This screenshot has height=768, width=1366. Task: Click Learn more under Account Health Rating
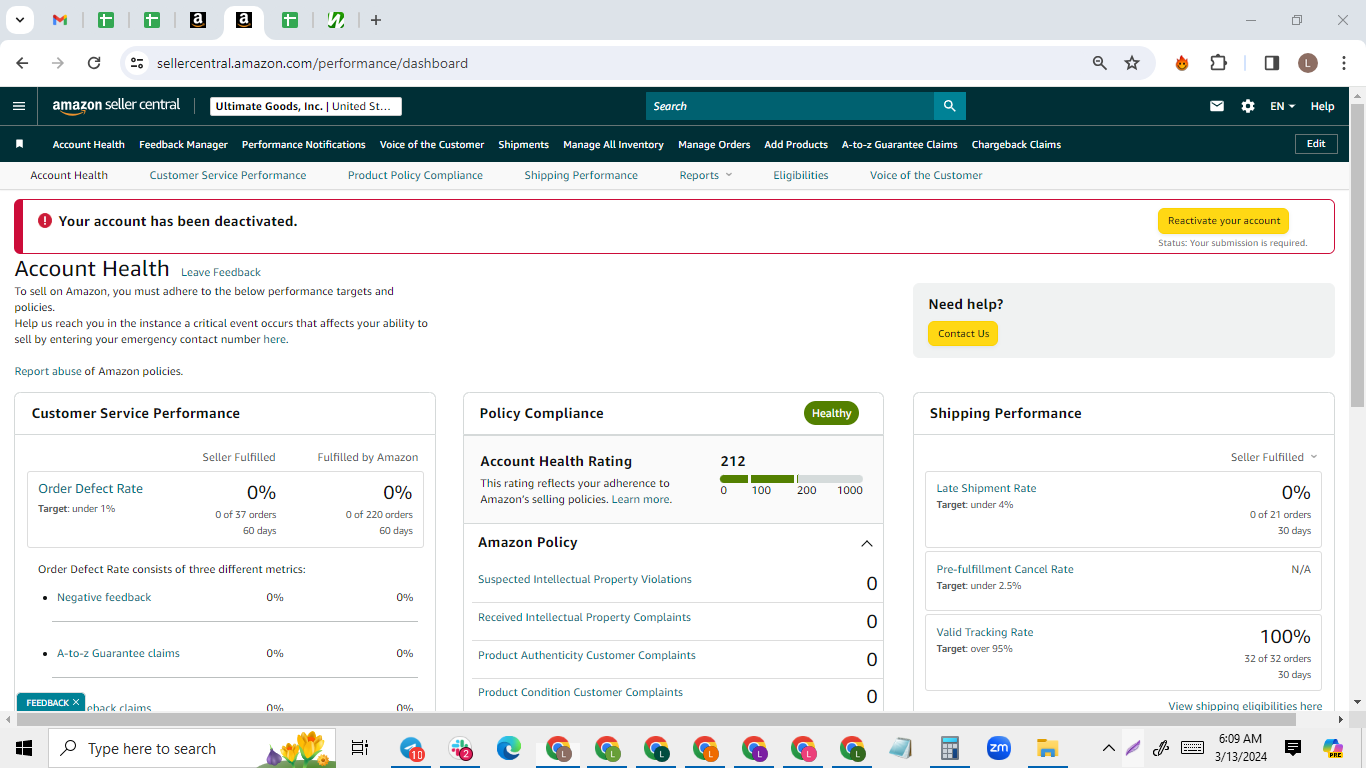641,499
